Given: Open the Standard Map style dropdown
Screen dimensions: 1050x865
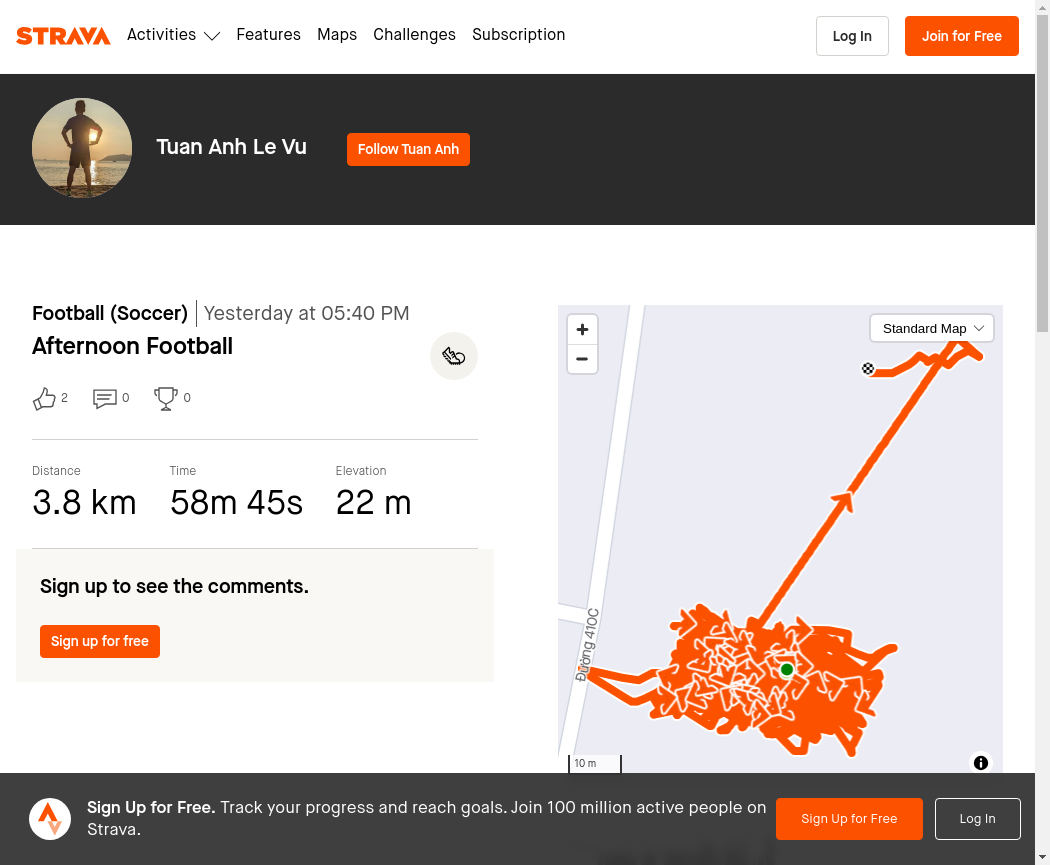Looking at the screenshot, I should 931,329.
